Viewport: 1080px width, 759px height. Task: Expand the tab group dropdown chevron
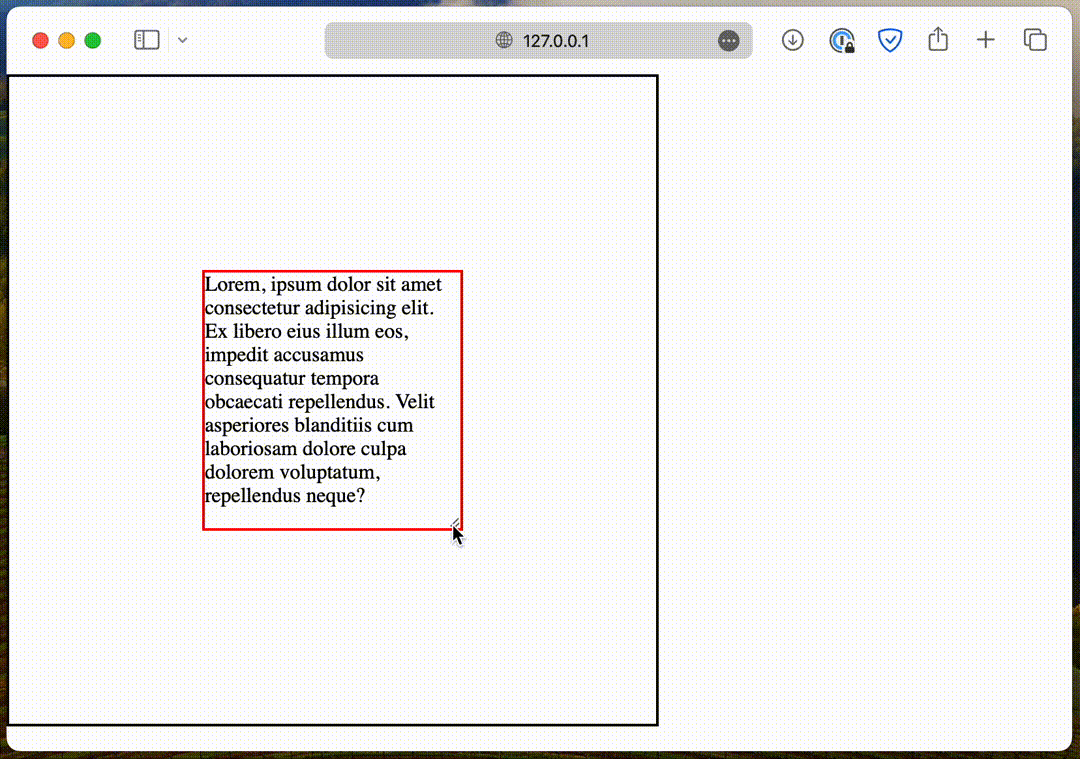pyautogui.click(x=182, y=40)
